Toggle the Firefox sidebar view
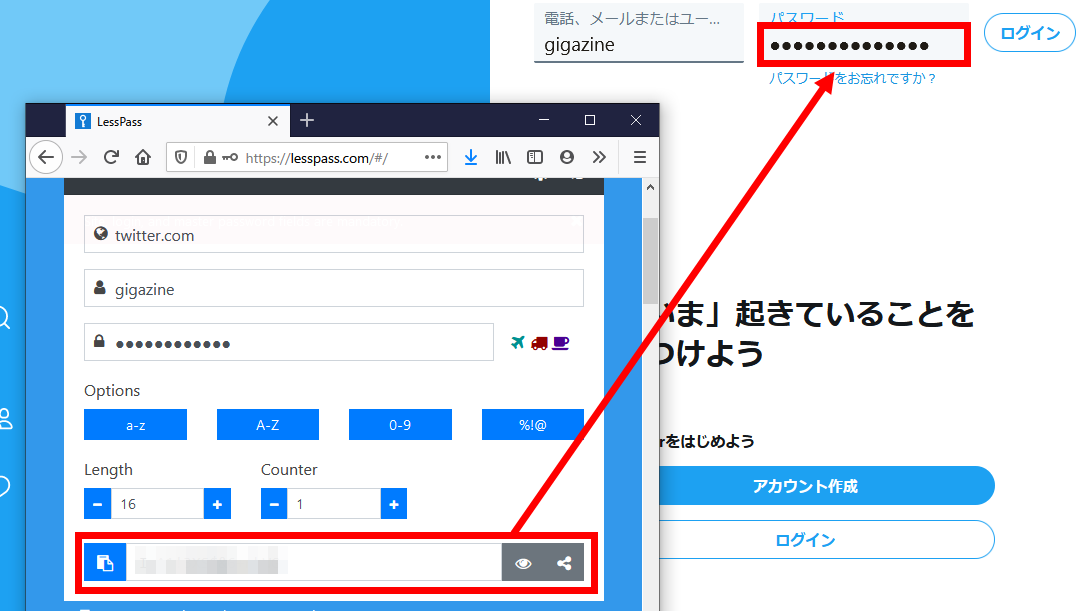The image size is (1087, 611). [535, 157]
